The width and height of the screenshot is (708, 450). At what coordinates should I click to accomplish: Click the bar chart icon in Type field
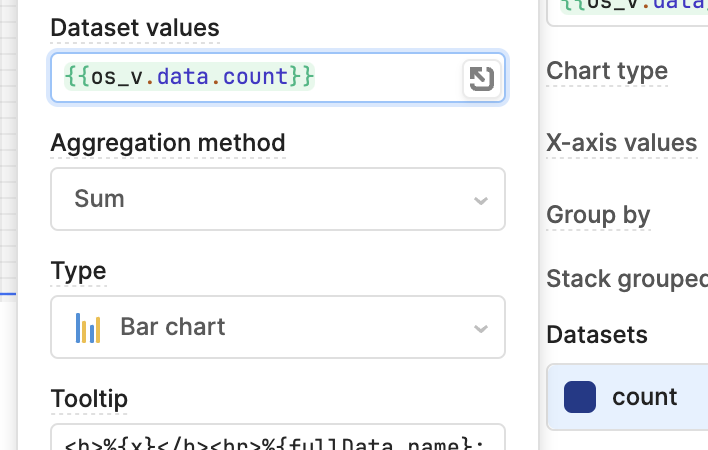point(88,328)
